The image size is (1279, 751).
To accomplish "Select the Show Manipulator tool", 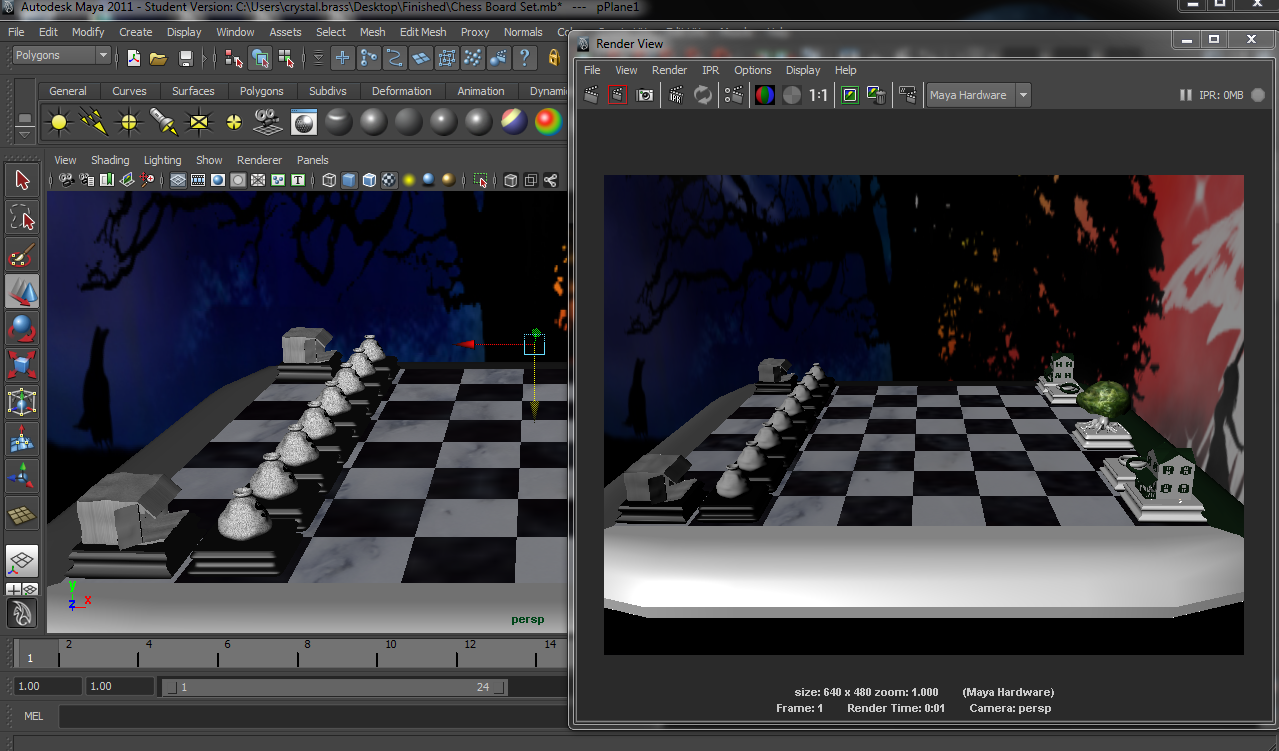I will point(22,476).
